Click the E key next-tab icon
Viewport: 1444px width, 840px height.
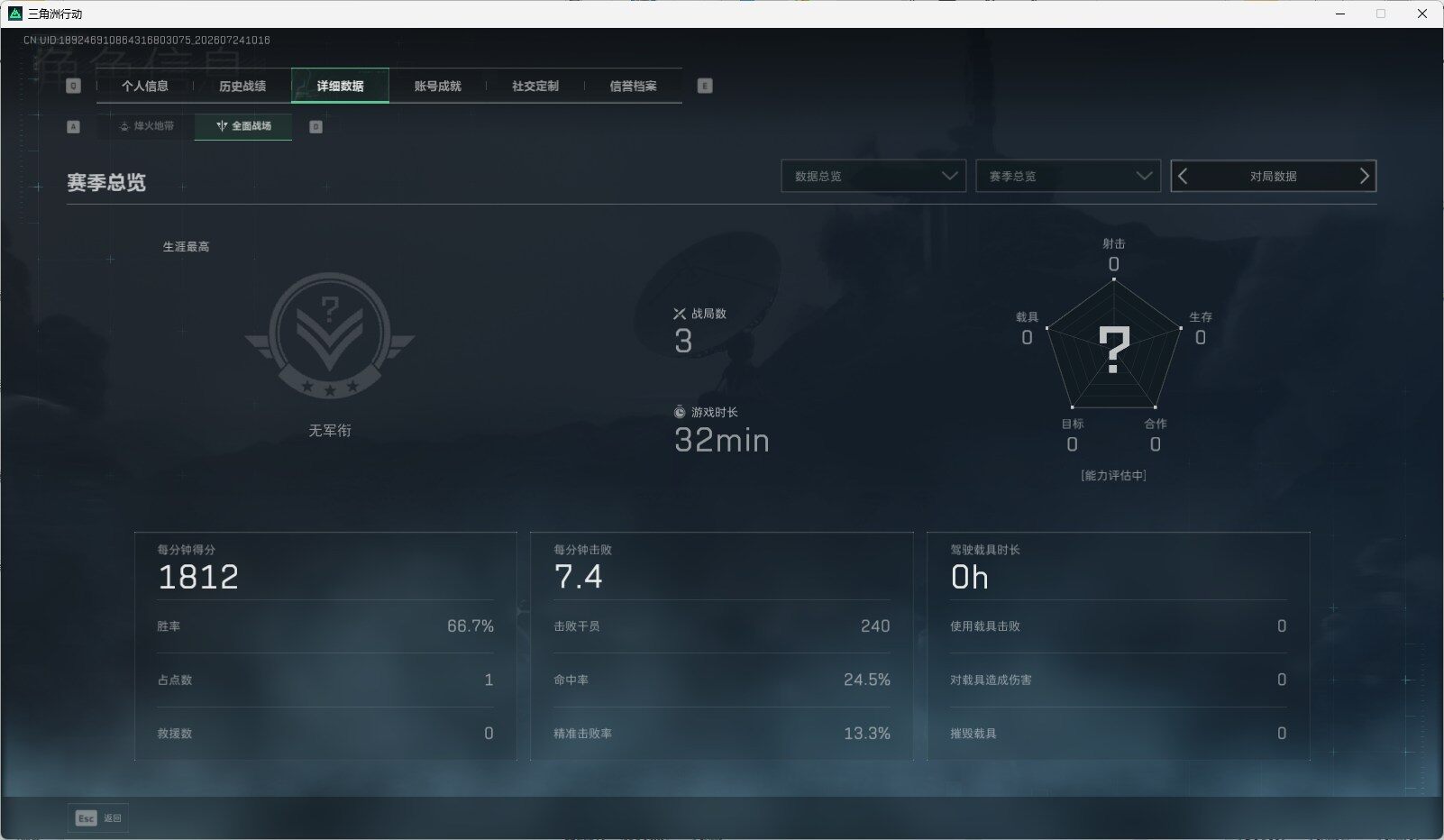[x=705, y=86]
